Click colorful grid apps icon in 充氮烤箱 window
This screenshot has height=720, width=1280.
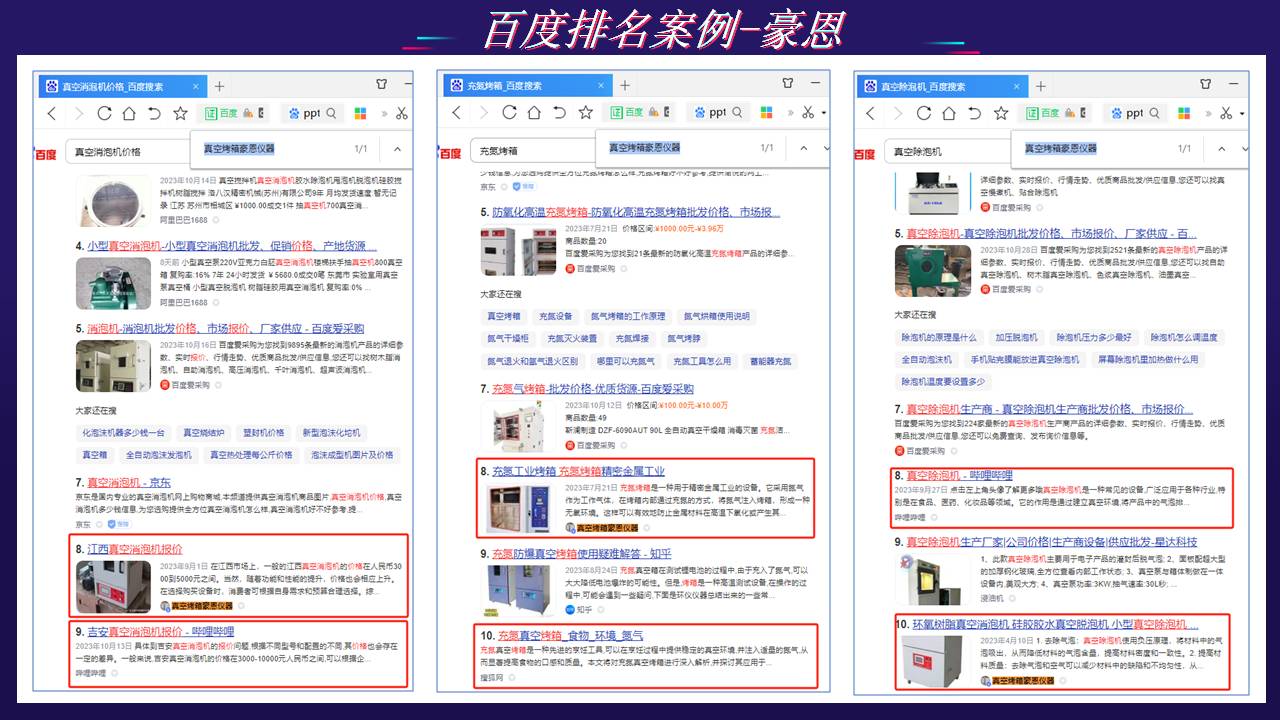click(x=766, y=113)
